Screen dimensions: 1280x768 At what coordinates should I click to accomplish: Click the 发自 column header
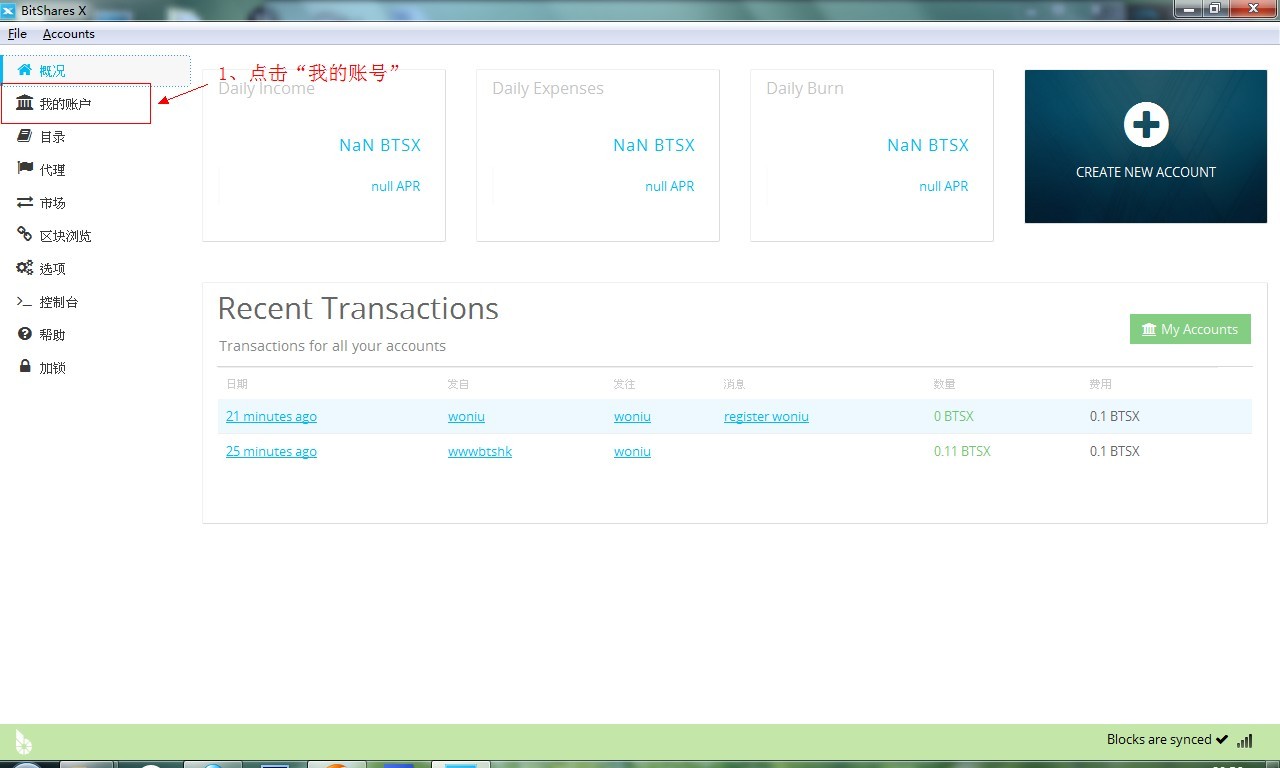coord(459,384)
